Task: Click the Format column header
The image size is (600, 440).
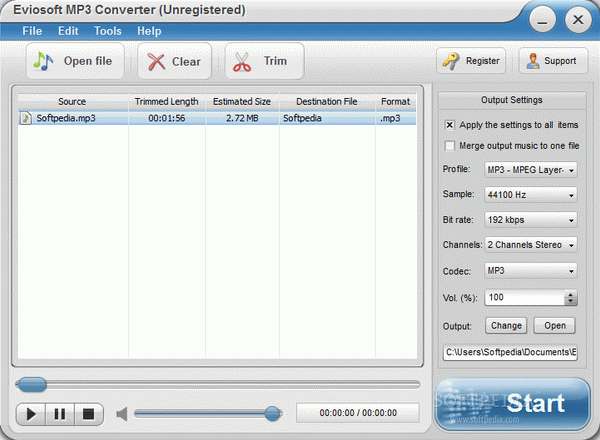Action: [396, 102]
